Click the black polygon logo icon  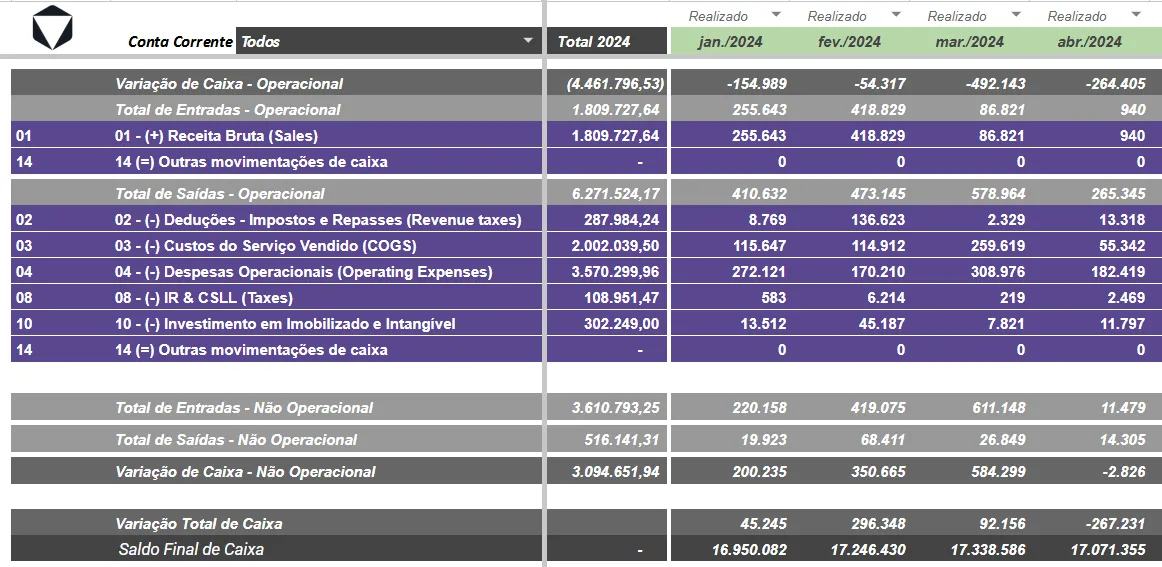[x=53, y=27]
